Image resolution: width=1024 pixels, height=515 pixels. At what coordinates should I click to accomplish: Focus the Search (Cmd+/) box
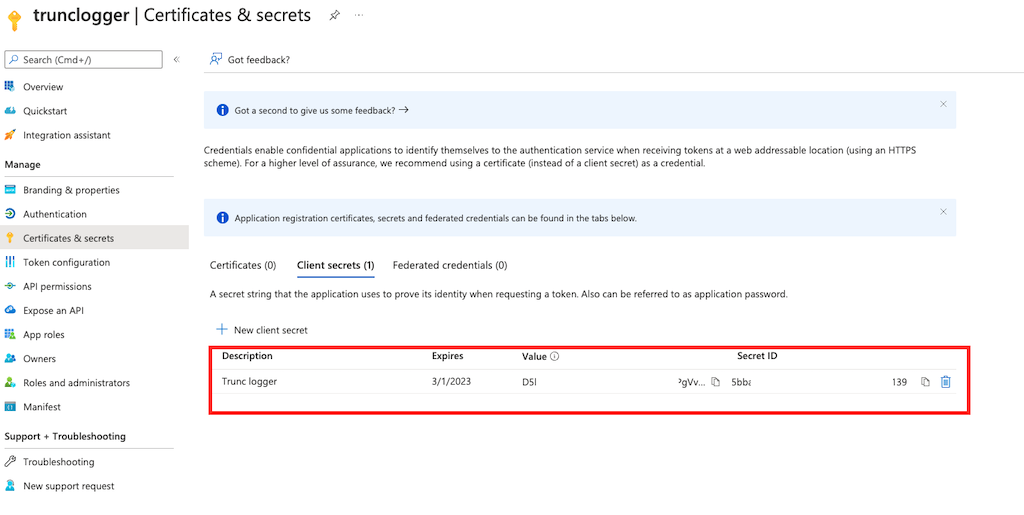pos(84,59)
